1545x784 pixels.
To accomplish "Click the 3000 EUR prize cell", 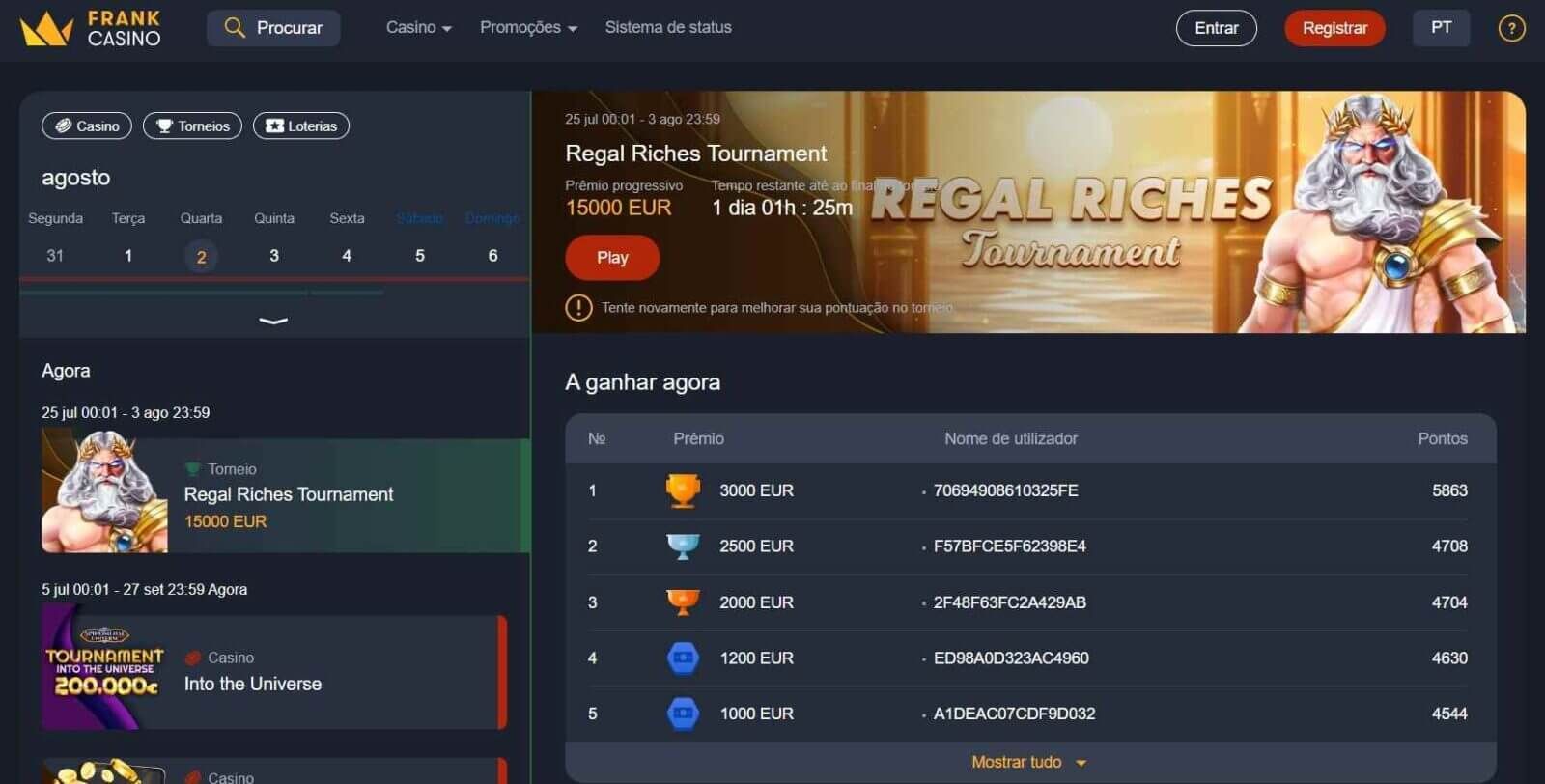I will 756,490.
